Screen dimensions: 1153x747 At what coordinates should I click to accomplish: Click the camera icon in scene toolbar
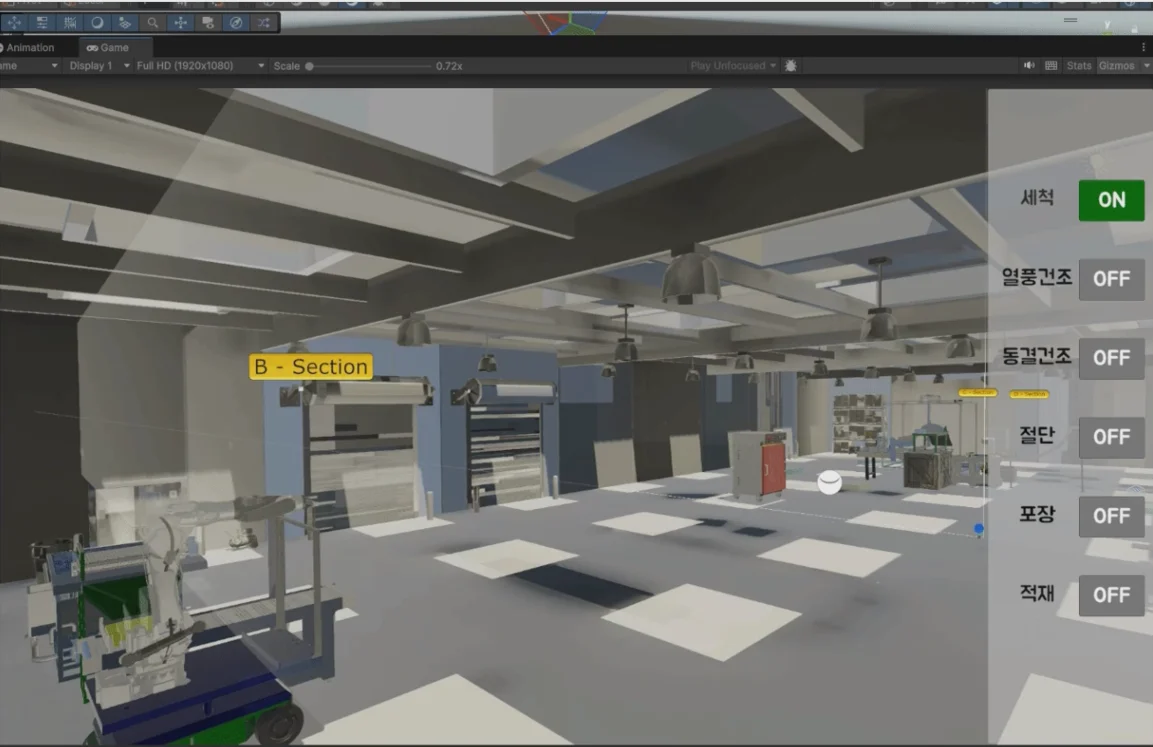tap(208, 22)
